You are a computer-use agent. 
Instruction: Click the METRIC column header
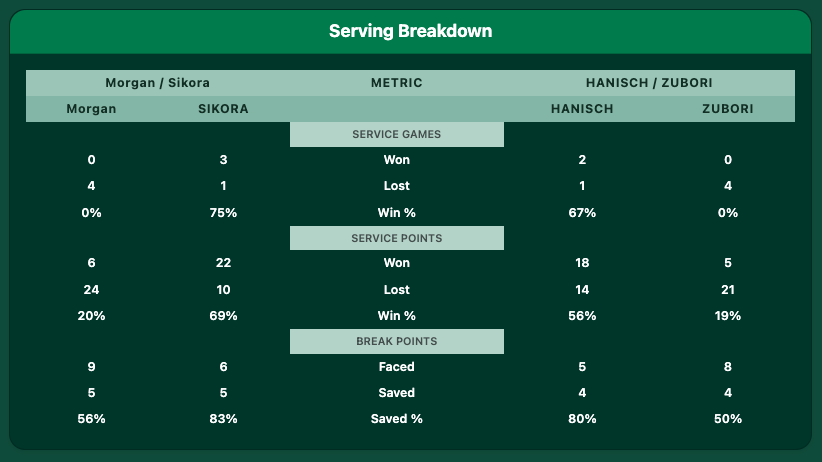pyautogui.click(x=397, y=83)
